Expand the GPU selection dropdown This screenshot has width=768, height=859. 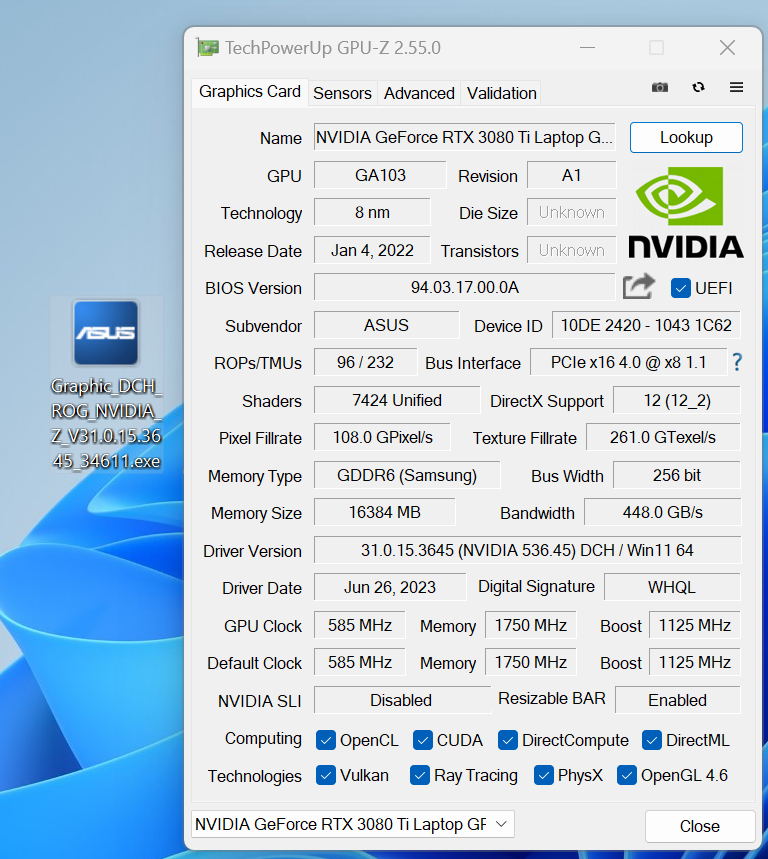[352, 824]
